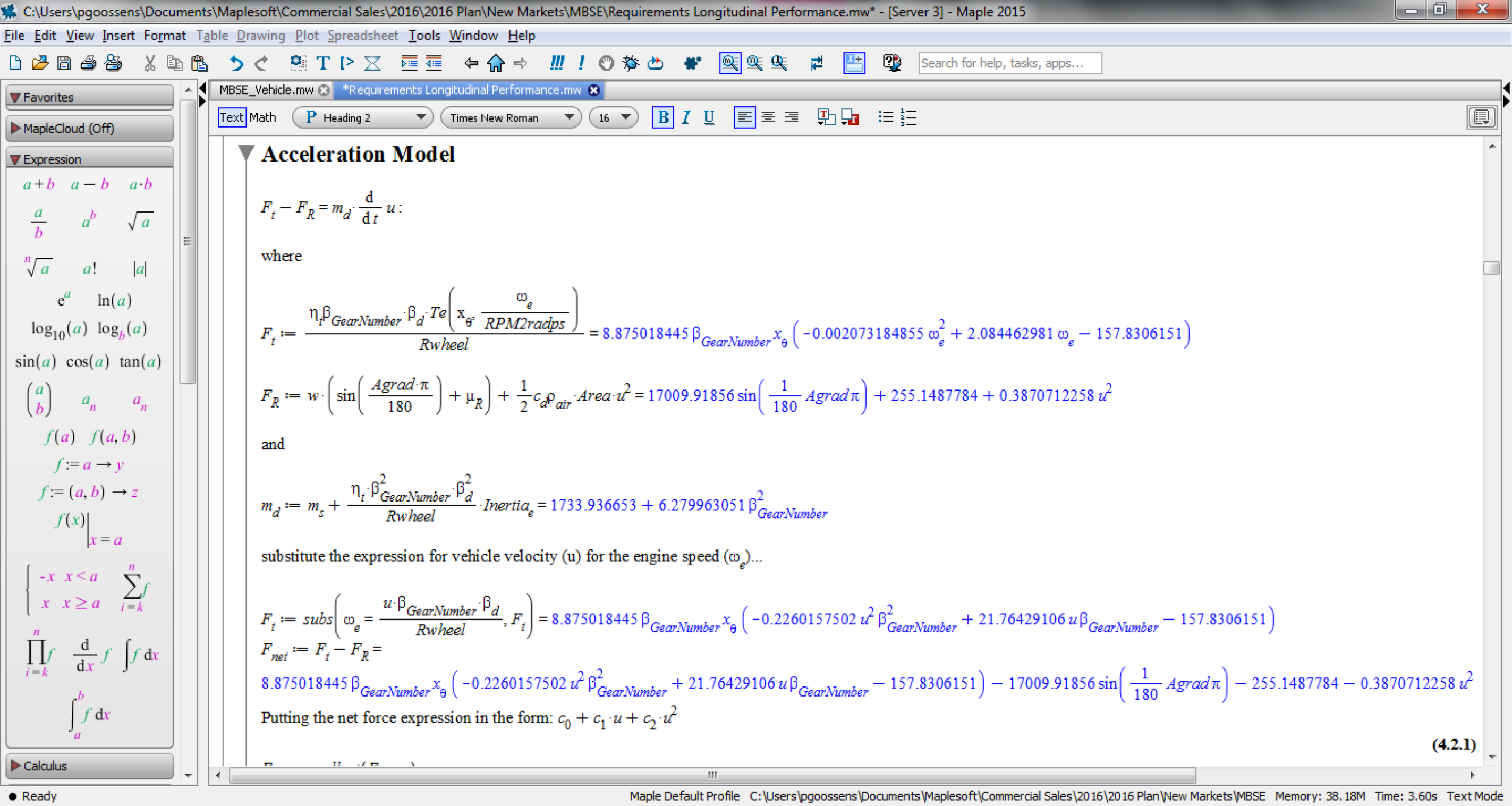Toggle Bold formatting button
Image resolution: width=1512 pixels, height=806 pixels.
tap(662, 117)
